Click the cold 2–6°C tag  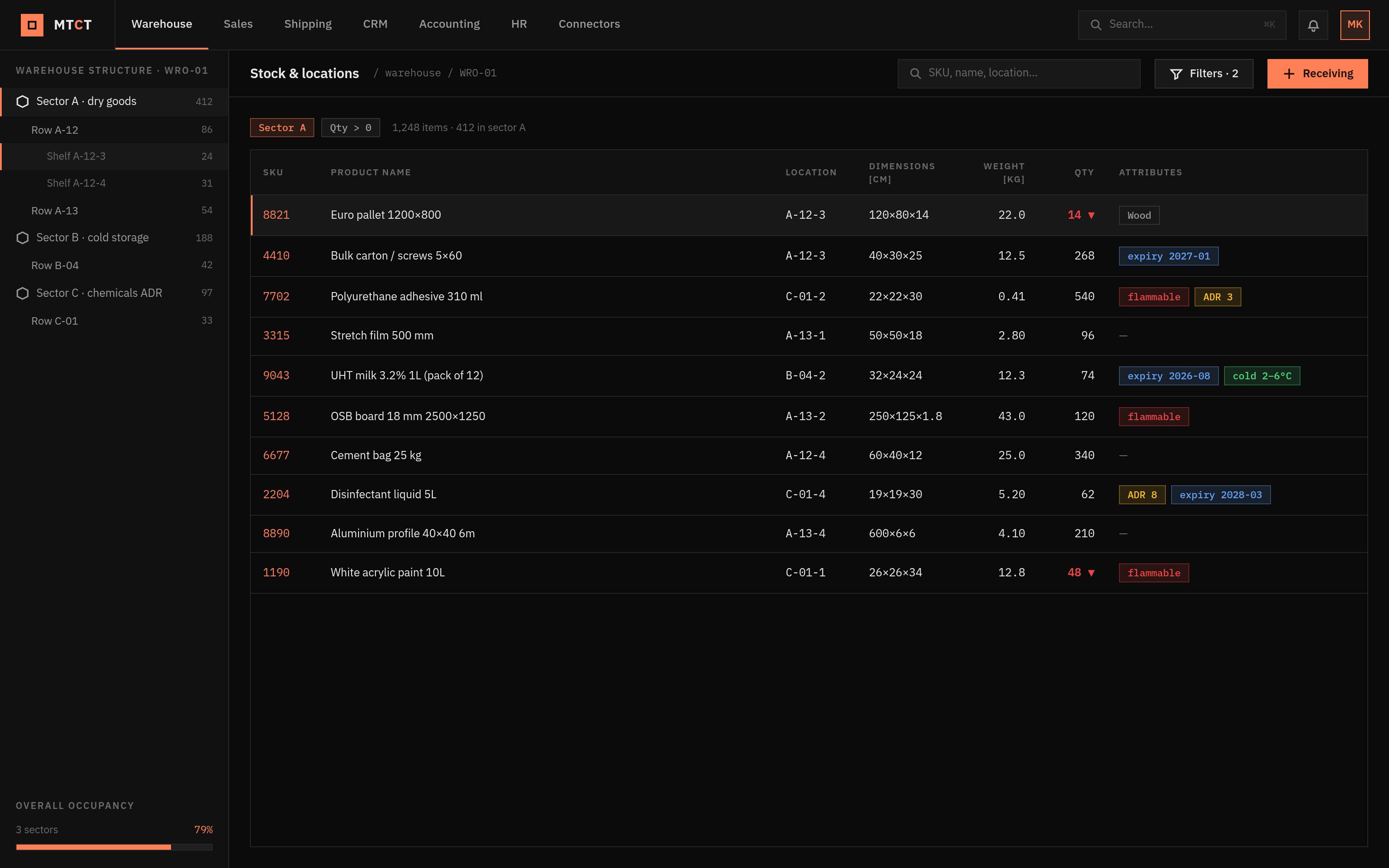click(1261, 376)
